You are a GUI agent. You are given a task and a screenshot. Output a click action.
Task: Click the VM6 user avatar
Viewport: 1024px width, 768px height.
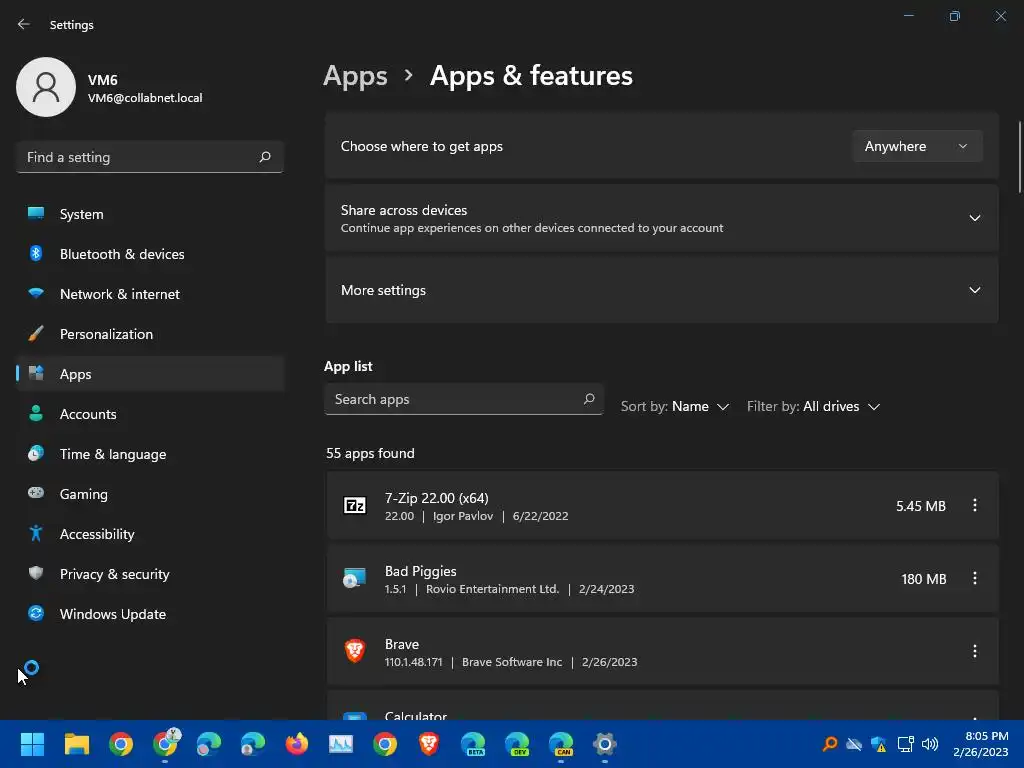pos(46,87)
